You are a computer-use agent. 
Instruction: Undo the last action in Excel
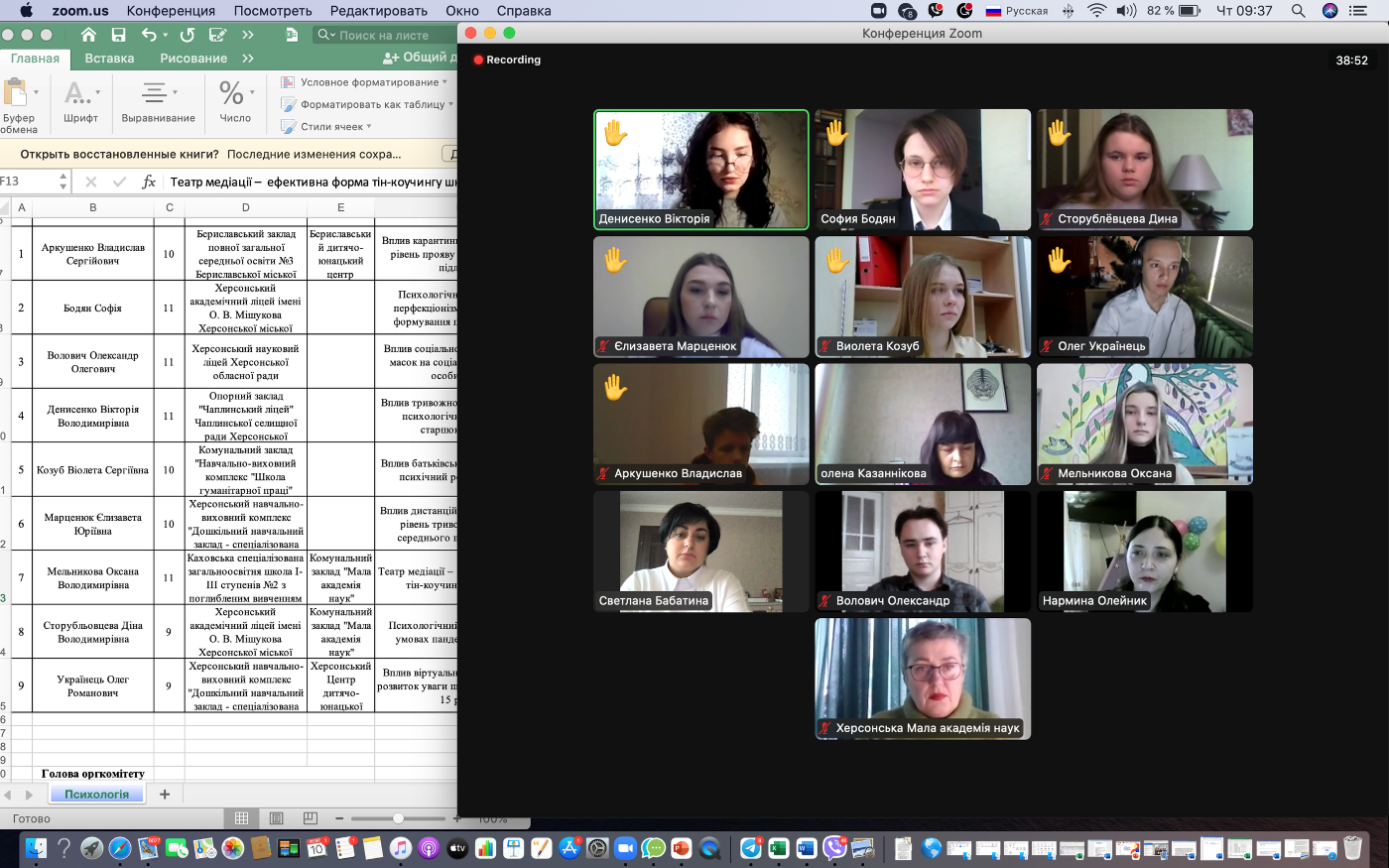pyautogui.click(x=149, y=35)
